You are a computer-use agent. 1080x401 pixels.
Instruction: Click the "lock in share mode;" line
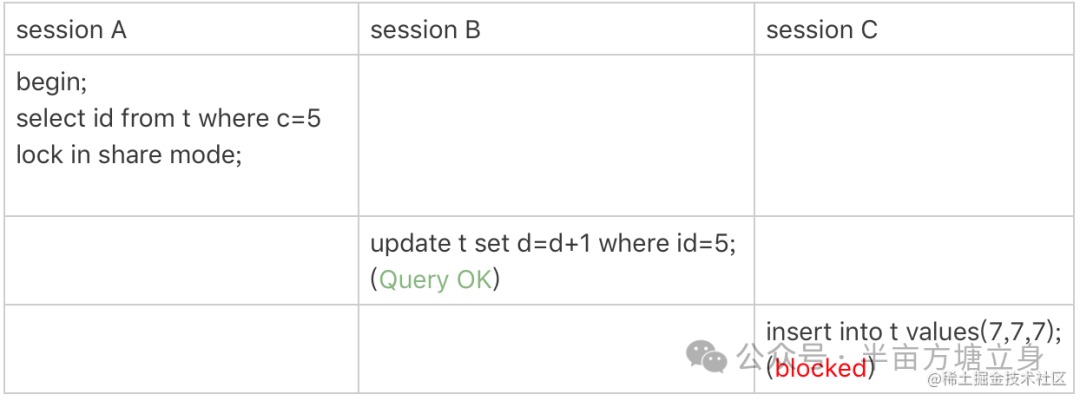(129, 156)
